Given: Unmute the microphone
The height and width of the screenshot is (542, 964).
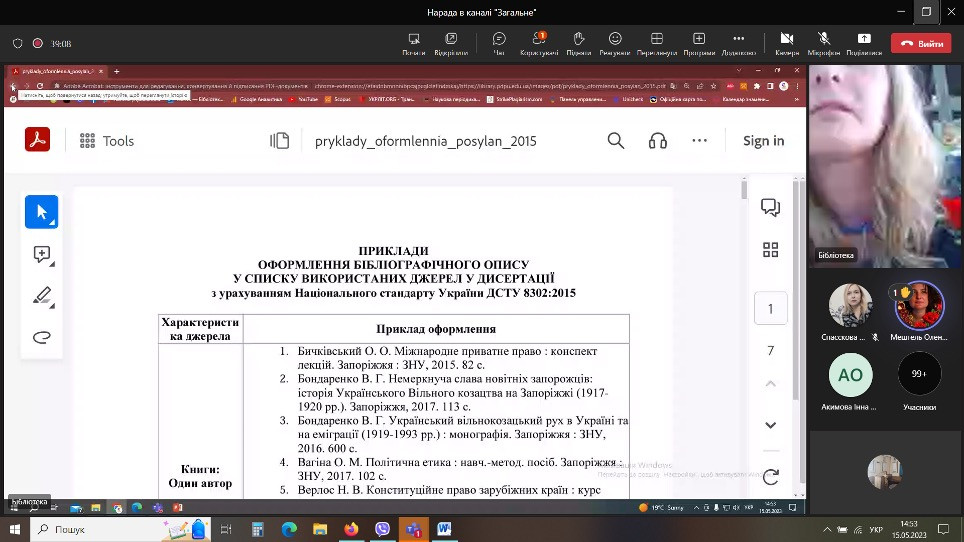Looking at the screenshot, I should [824, 42].
